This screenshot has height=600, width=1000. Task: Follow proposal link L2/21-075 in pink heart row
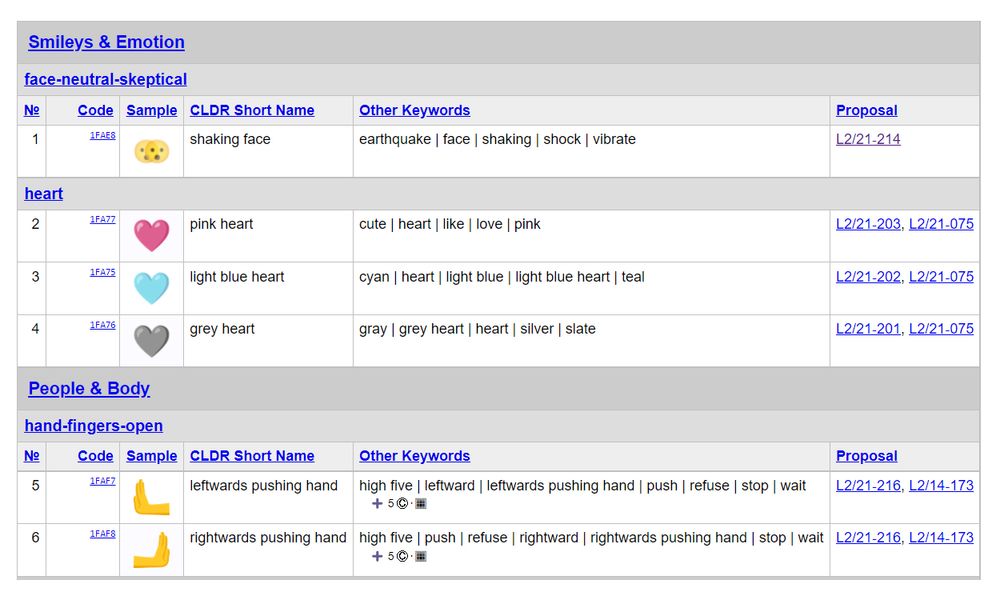(941, 224)
